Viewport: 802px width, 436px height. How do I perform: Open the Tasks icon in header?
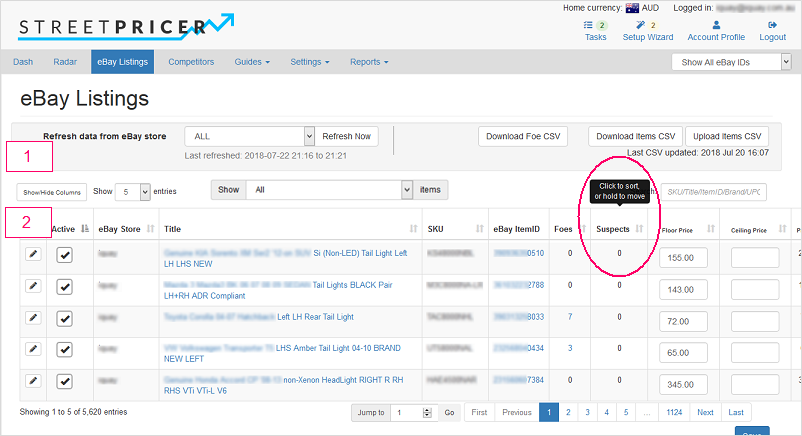click(595, 25)
